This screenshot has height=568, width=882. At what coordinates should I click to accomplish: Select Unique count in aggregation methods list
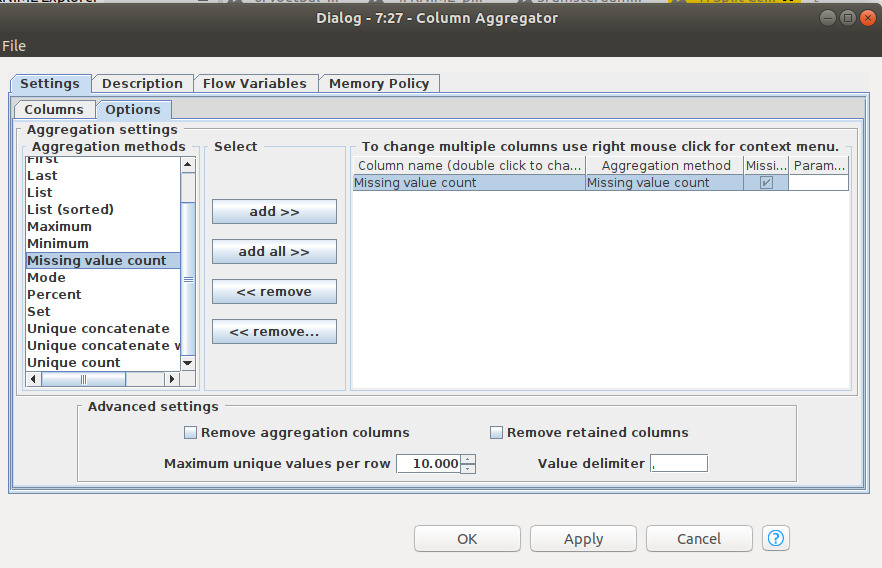click(x=74, y=362)
